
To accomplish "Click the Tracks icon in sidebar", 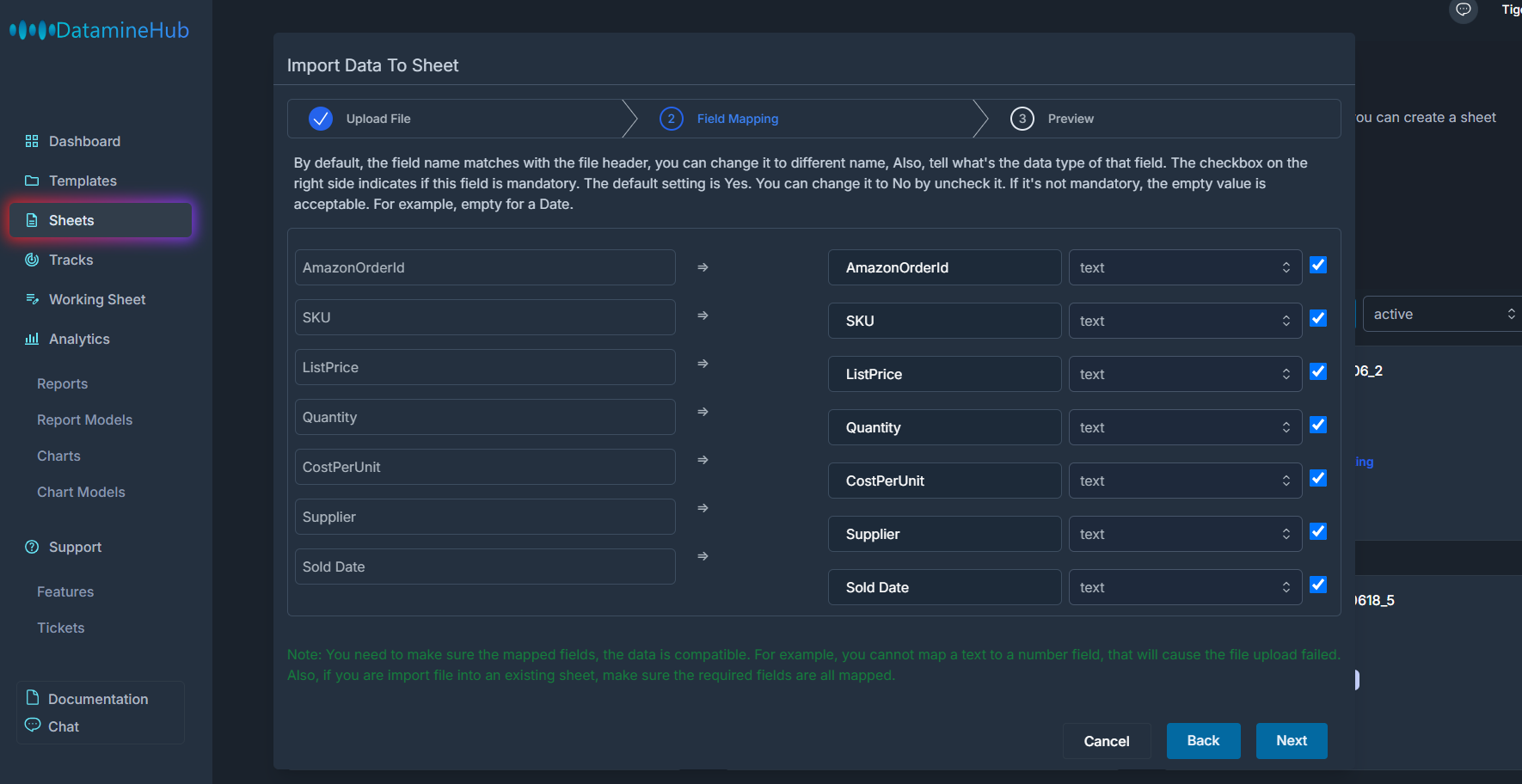I will [x=32, y=260].
